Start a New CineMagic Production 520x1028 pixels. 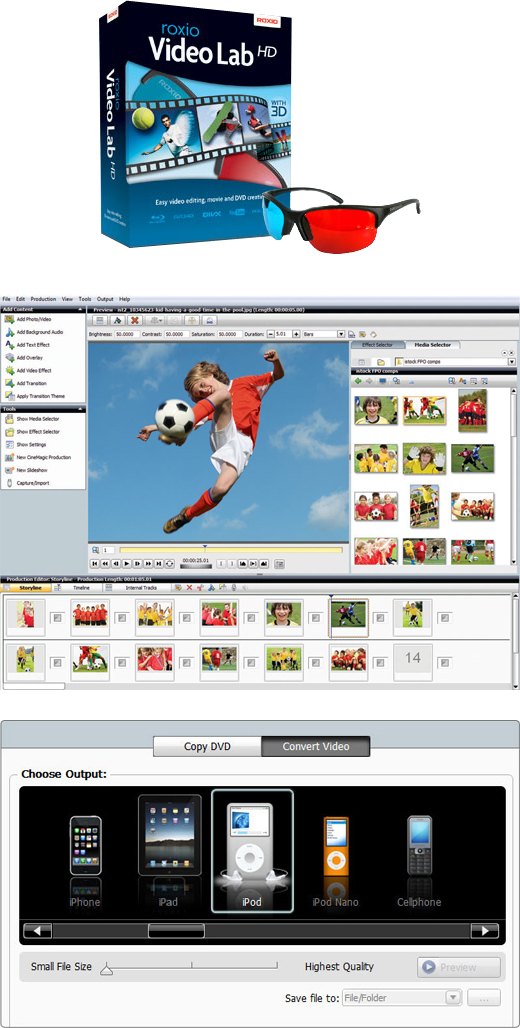pos(38,458)
